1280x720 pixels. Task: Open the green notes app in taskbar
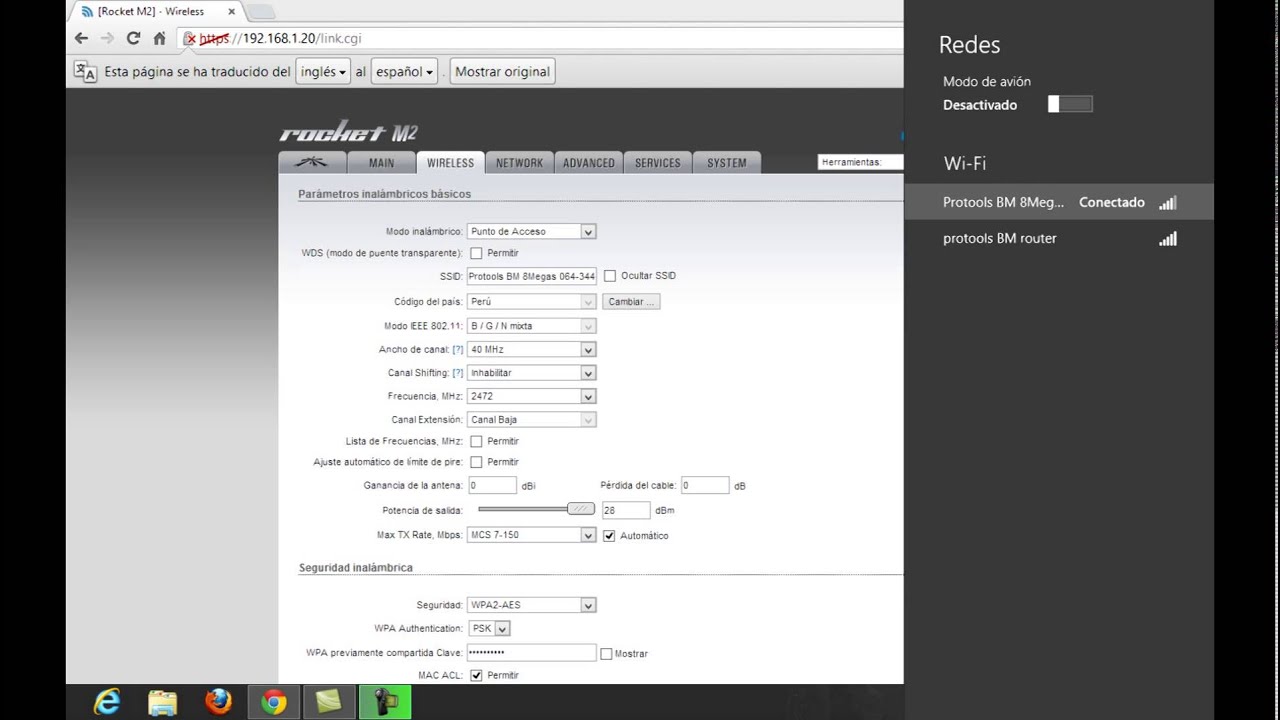click(x=328, y=702)
